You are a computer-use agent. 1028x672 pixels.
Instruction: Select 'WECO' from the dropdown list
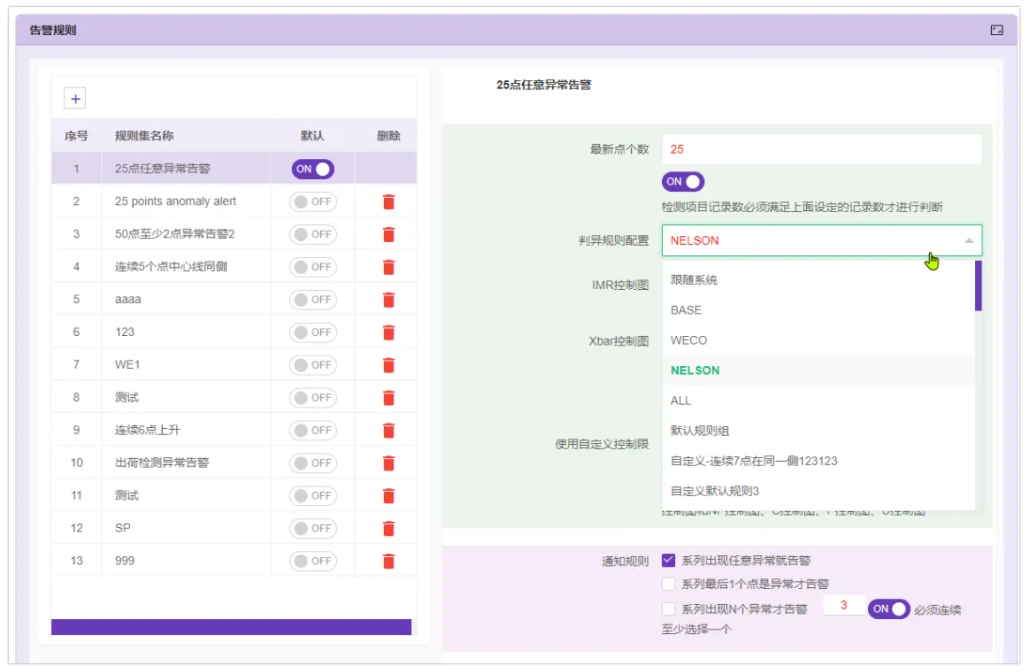[x=689, y=340]
